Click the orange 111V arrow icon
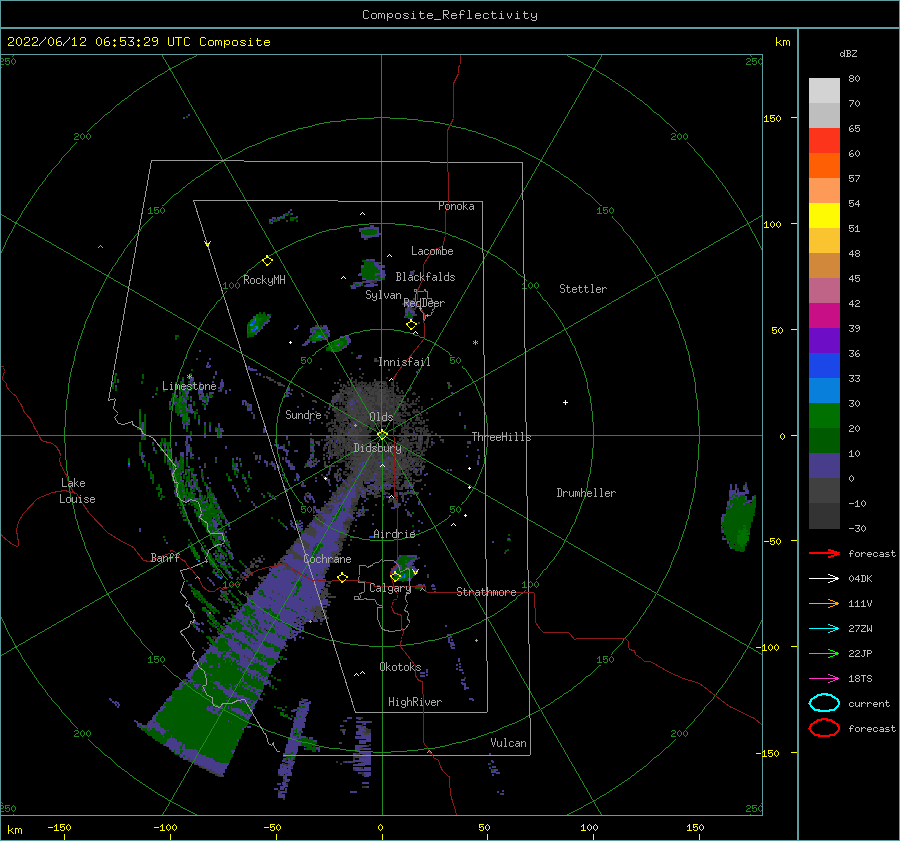The height and width of the screenshot is (841, 900). (824, 603)
